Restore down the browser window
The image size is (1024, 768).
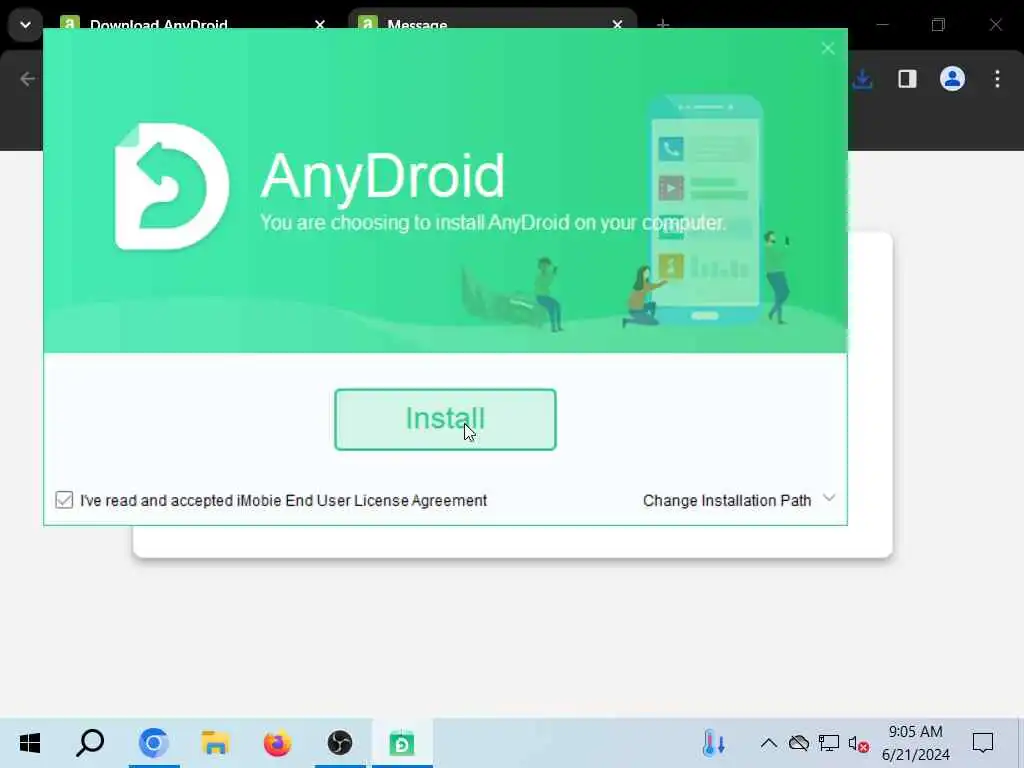click(x=938, y=25)
